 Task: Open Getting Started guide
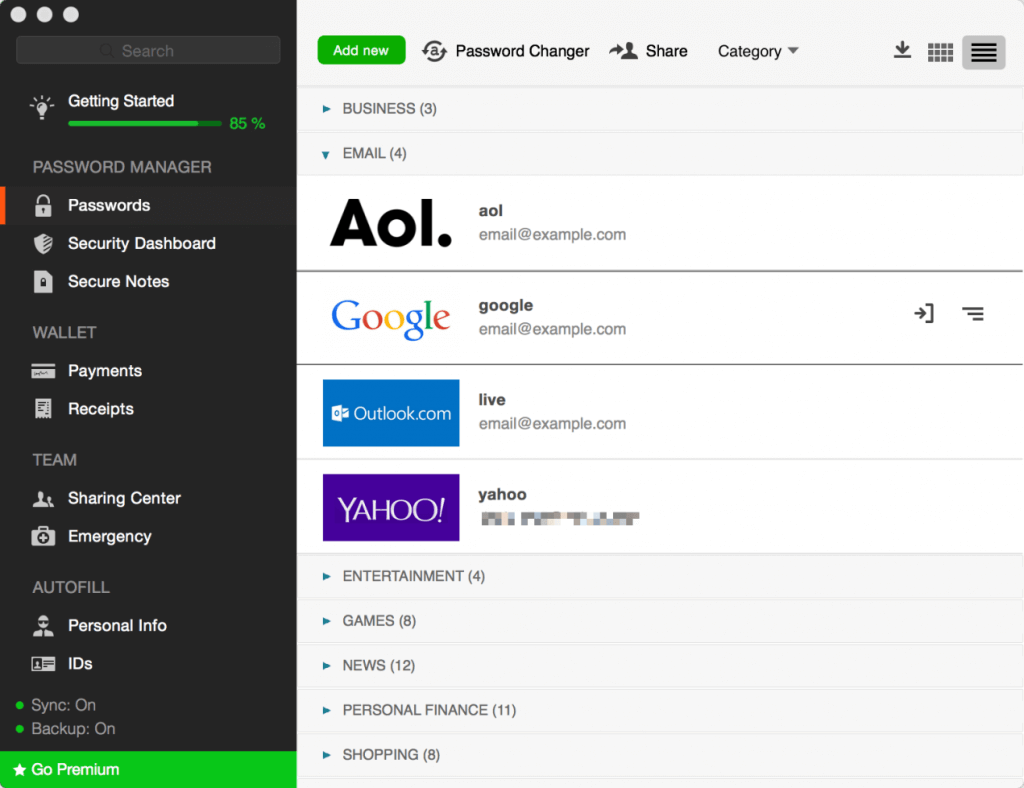coord(121,101)
